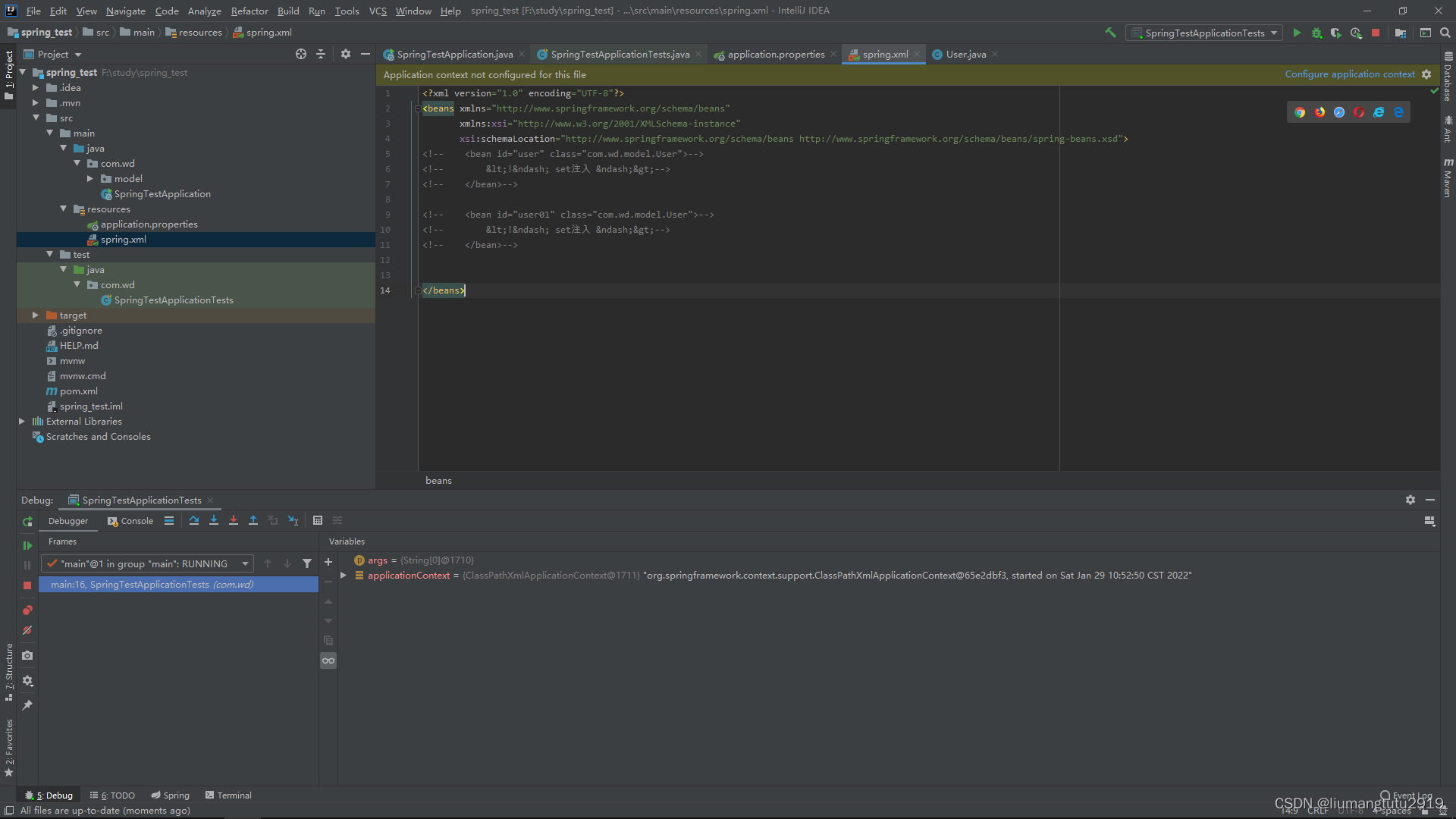
Task: Enable the Frames filter funnel
Action: click(307, 563)
